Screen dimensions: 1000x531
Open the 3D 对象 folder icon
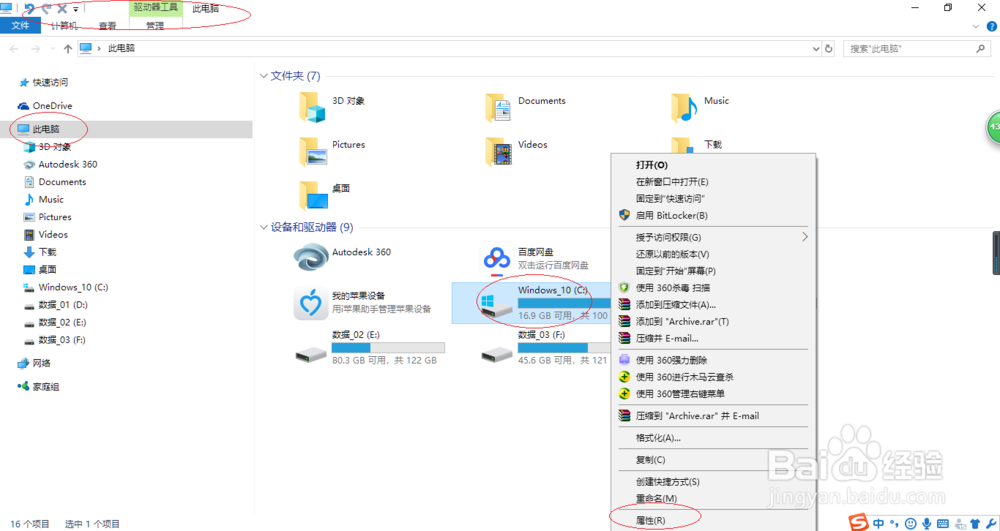pos(312,107)
